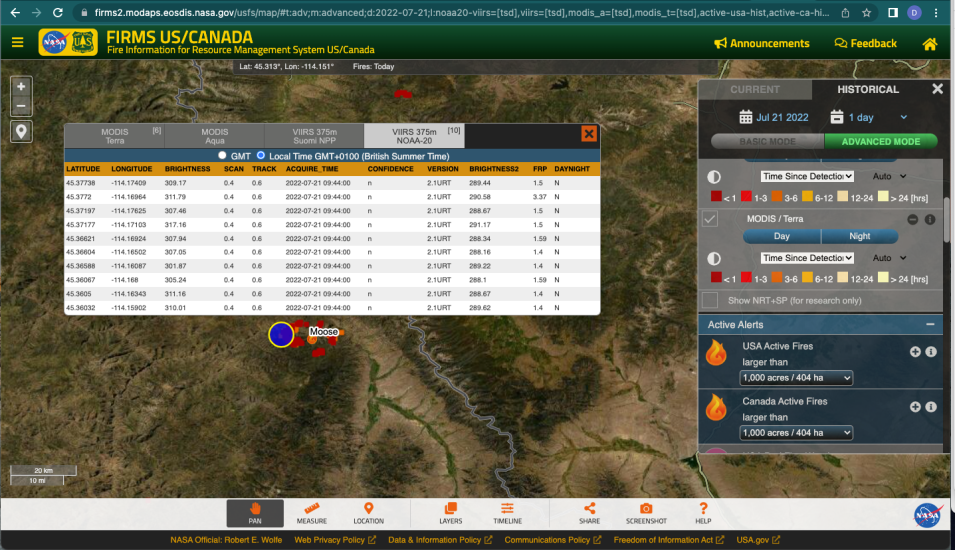The image size is (955, 550).
Task: Open USA.gov link
Action: click(758, 540)
